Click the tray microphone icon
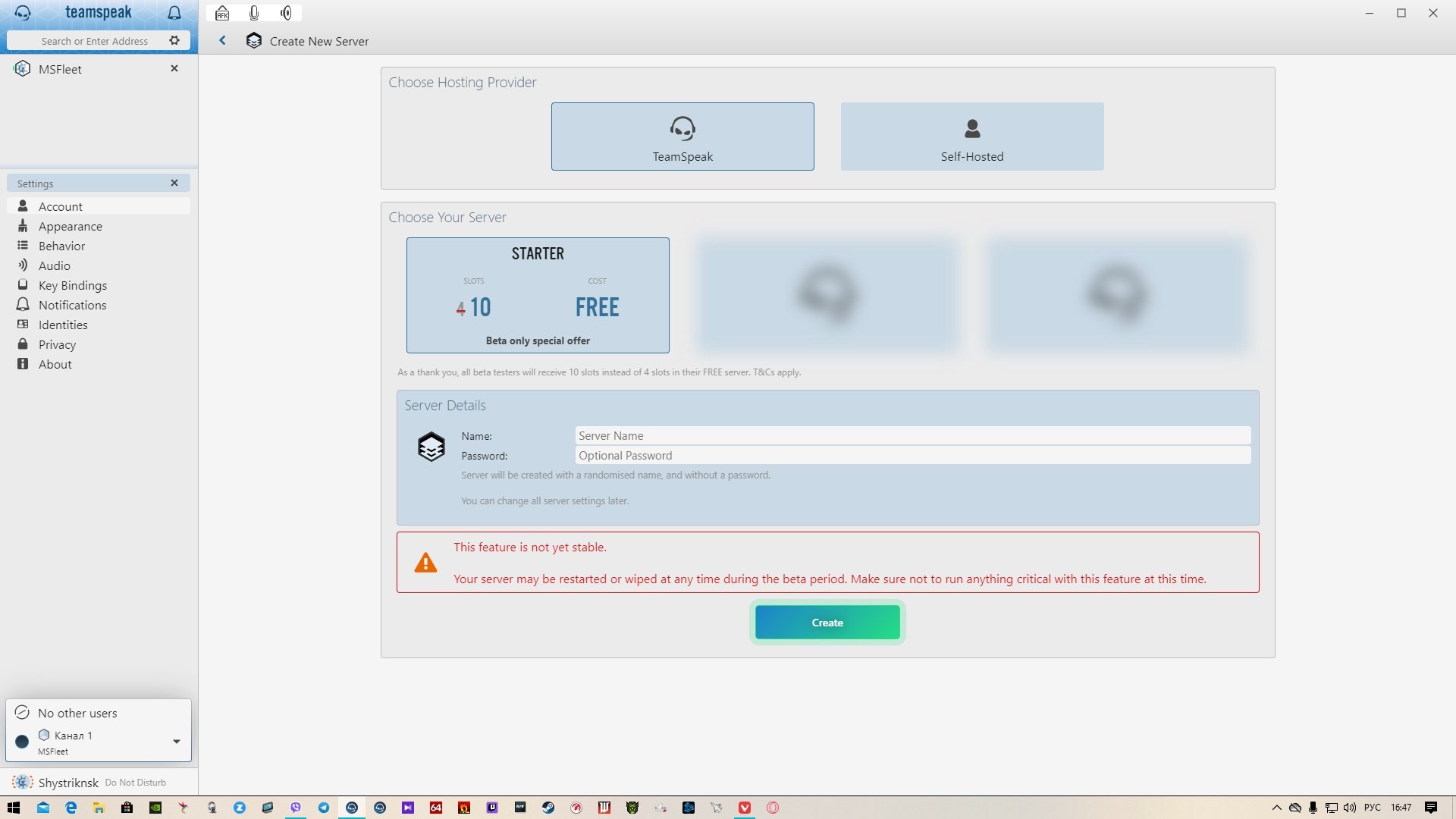Viewport: 1456px width, 819px height. point(1313,808)
